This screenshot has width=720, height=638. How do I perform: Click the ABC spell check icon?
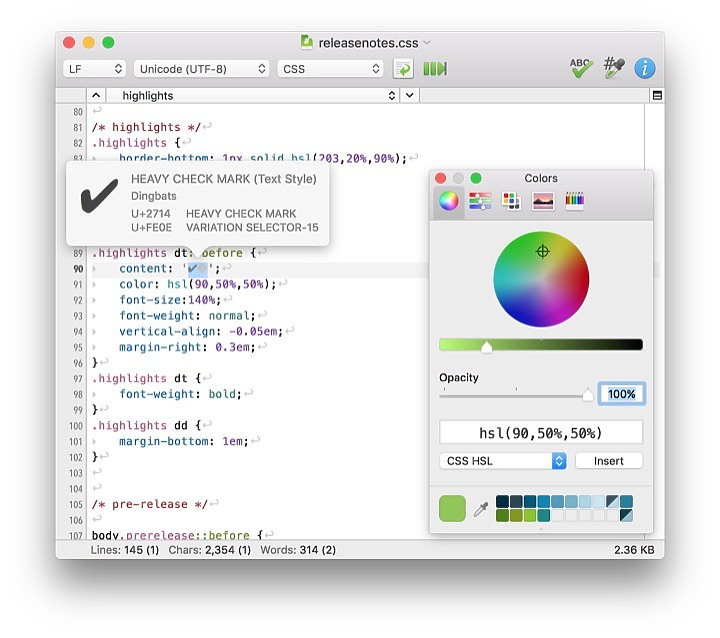pyautogui.click(x=581, y=68)
